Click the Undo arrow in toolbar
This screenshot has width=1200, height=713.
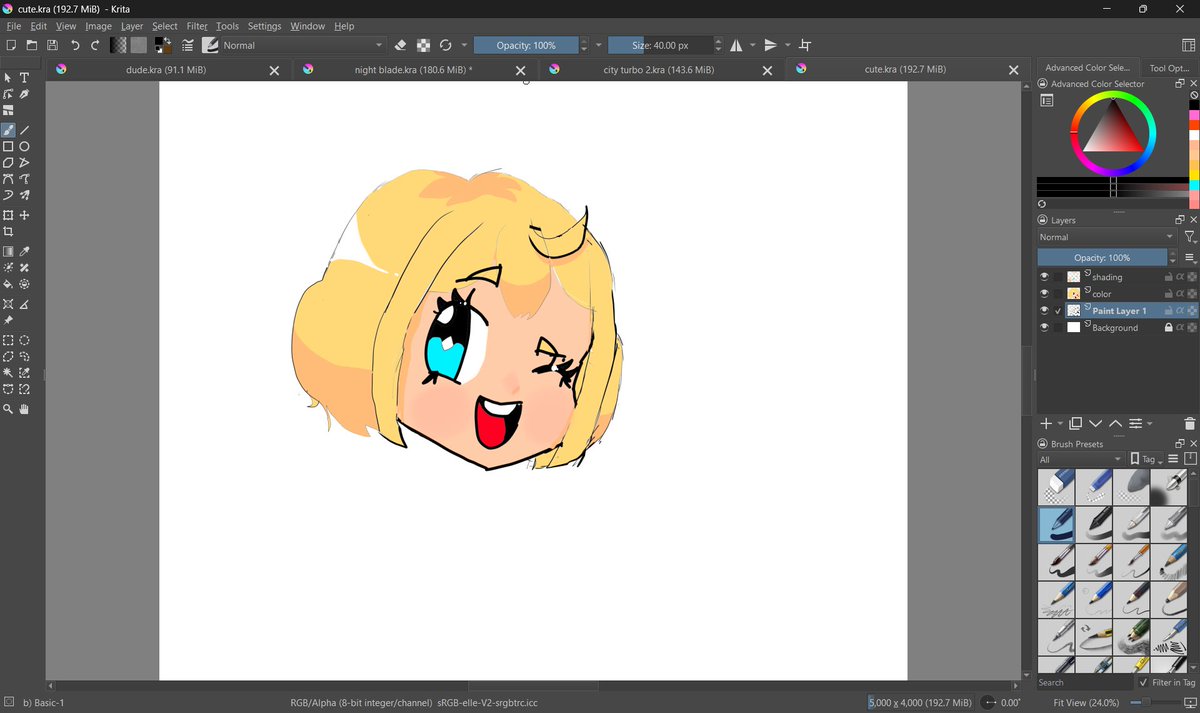tap(75, 45)
